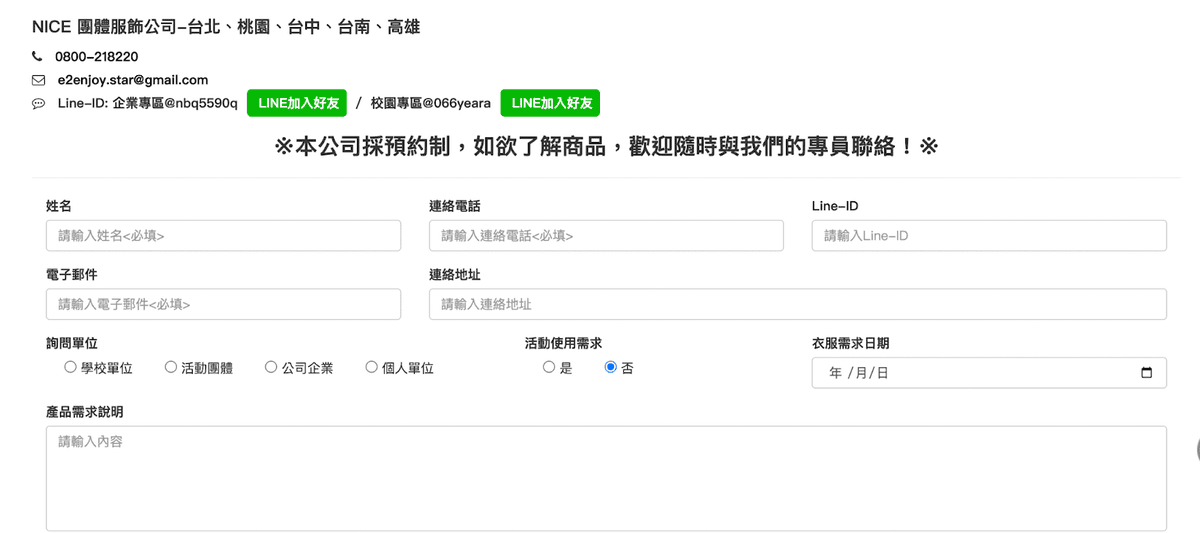Screen dimensions: 1200x533
Task: Click the 本公司採預約制 notice heading
Action: (x=606, y=147)
